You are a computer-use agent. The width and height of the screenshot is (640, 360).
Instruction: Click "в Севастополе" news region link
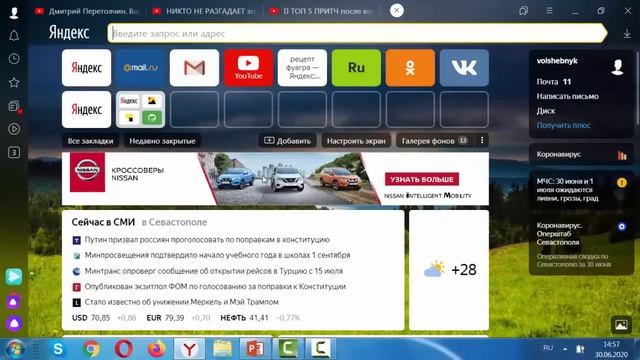(x=174, y=222)
